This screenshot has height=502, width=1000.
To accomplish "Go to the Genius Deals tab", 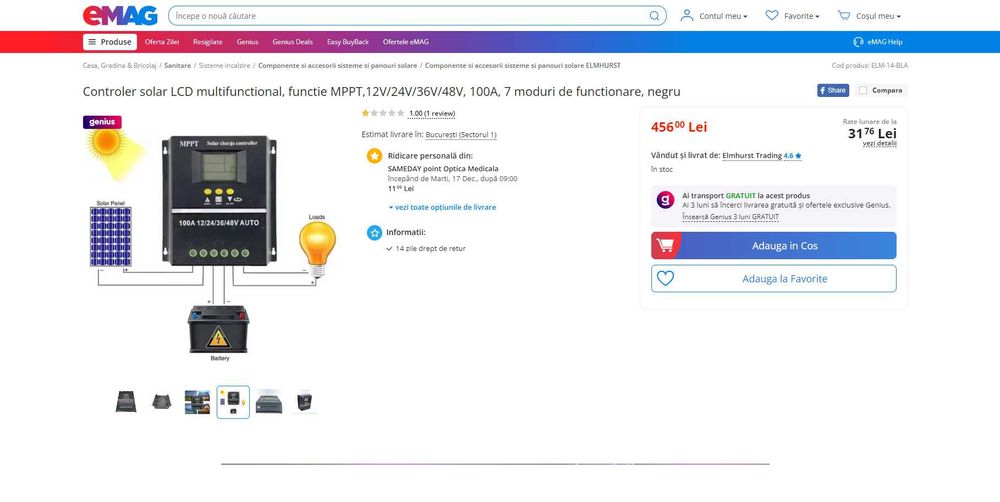I will click(293, 42).
